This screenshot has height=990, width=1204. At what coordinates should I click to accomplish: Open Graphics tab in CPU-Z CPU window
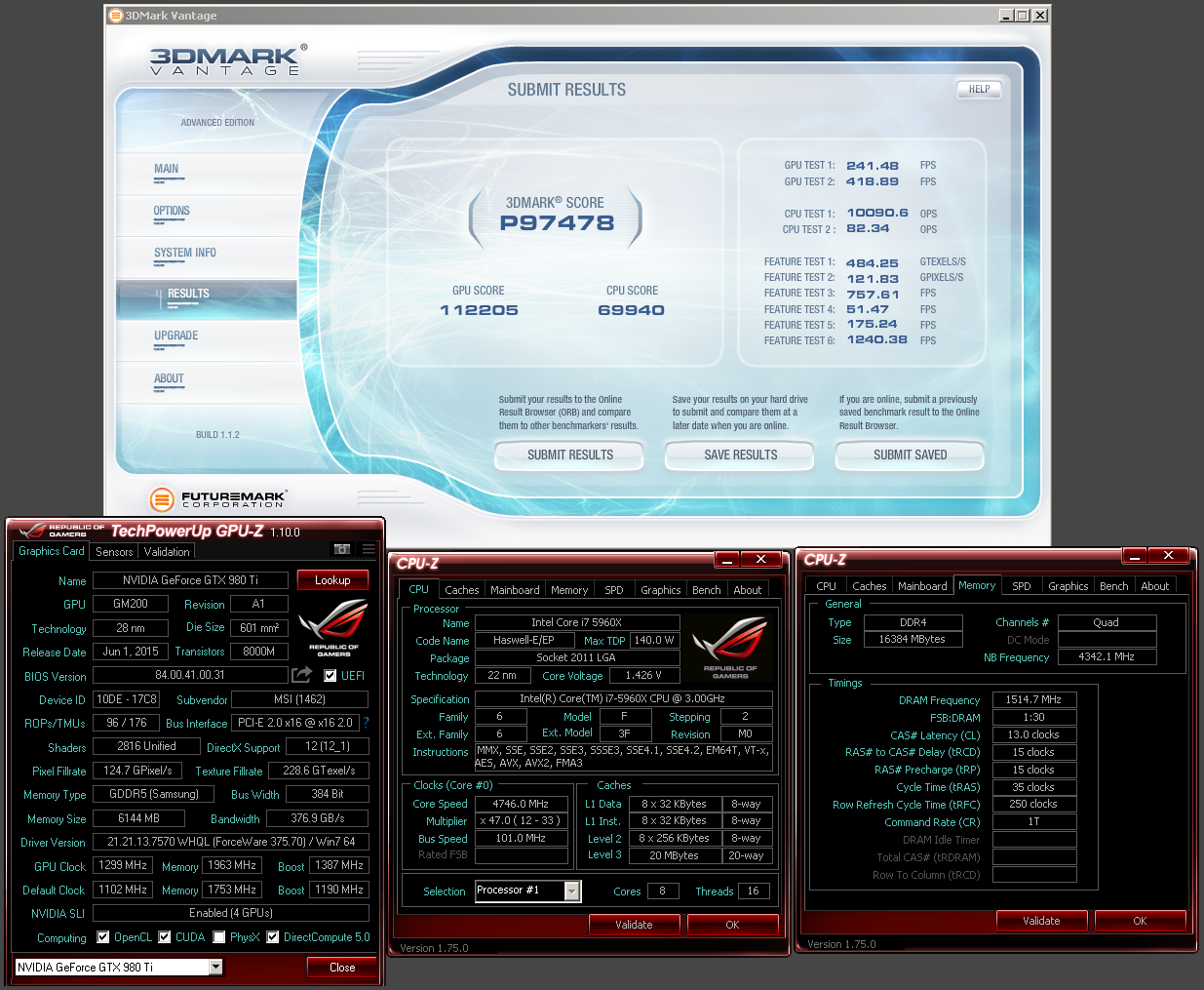coord(661,590)
